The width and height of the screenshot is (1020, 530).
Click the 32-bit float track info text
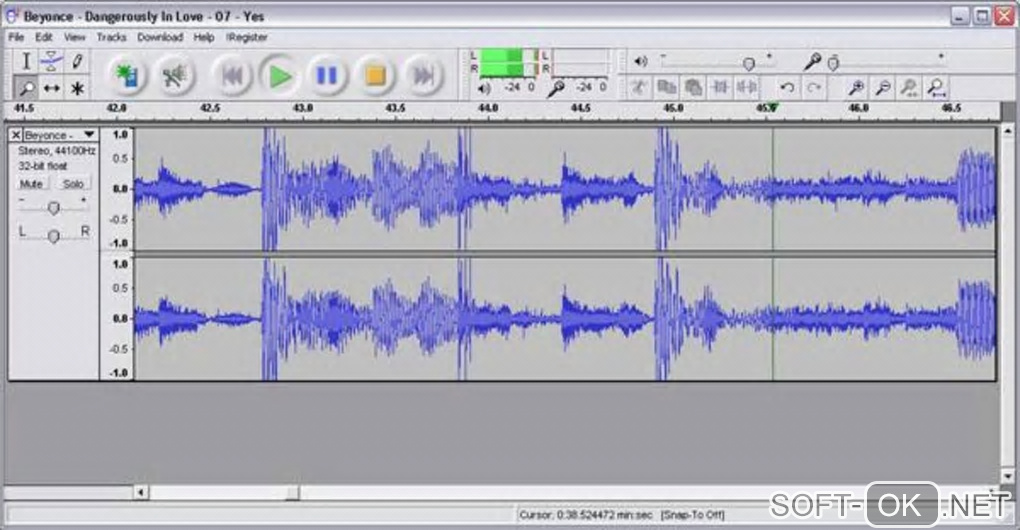pyautogui.click(x=42, y=166)
